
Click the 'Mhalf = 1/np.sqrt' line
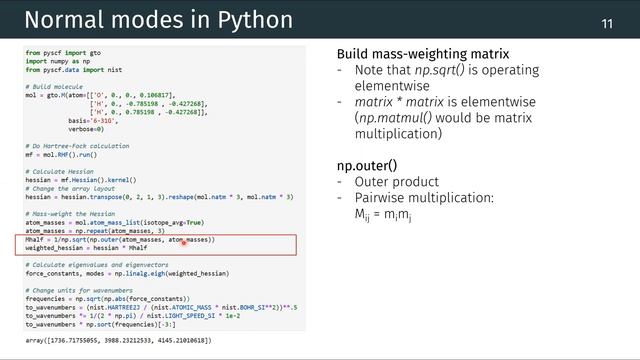click(x=120, y=240)
